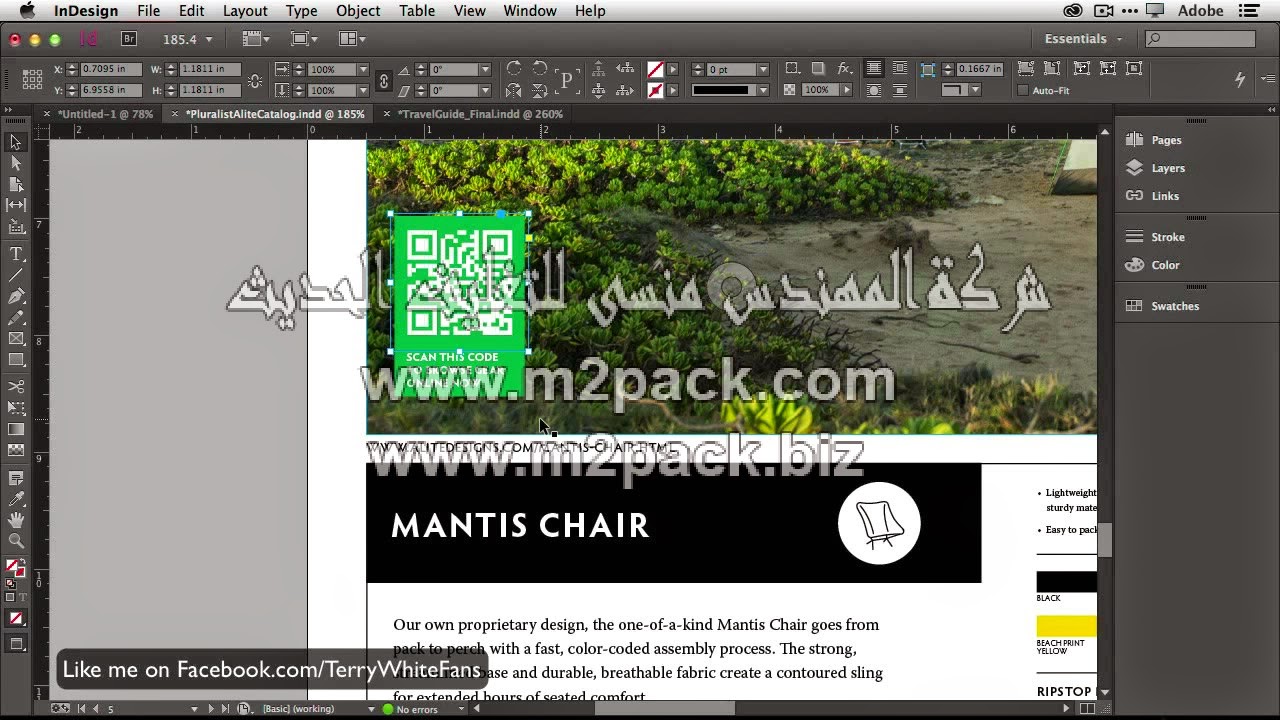1280x720 pixels.
Task: Open the preflight No errors dropdown
Action: [x=461, y=709]
